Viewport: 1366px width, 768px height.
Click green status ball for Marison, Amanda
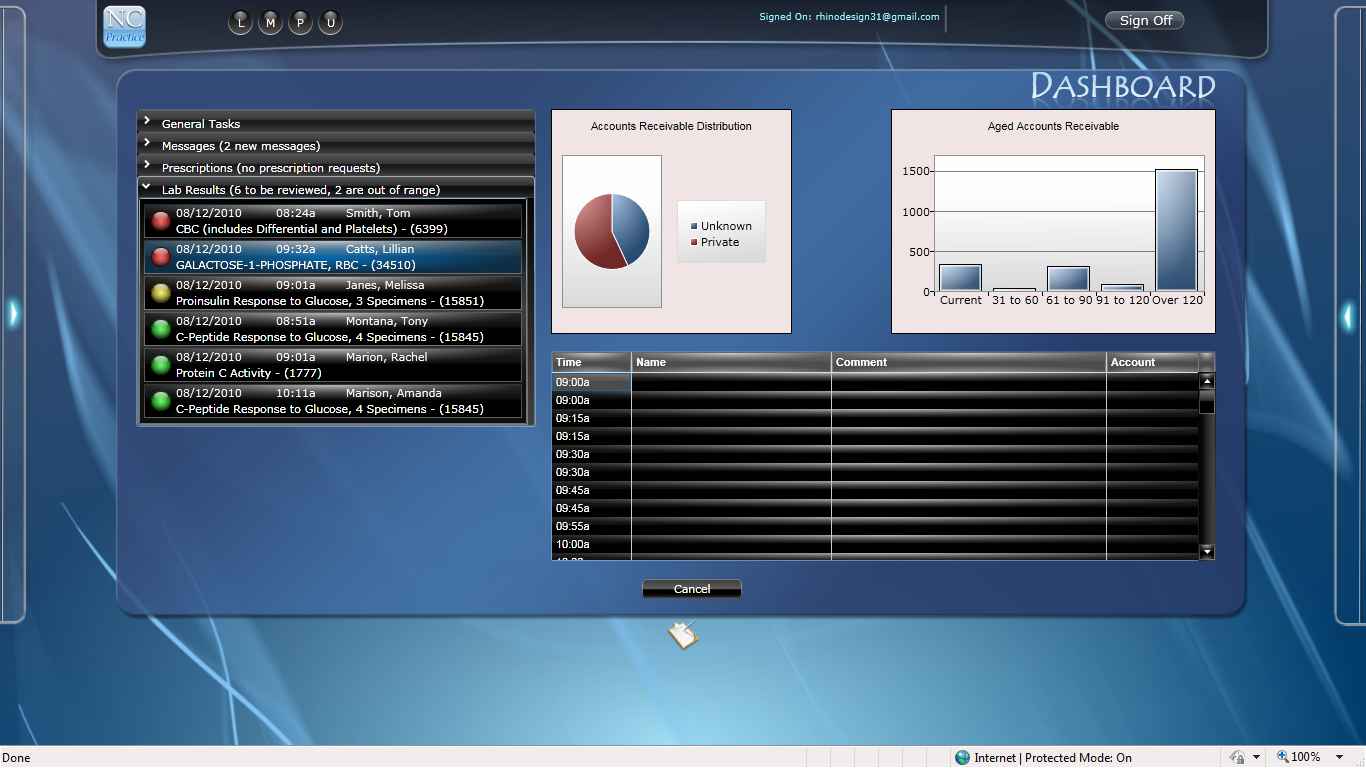pyautogui.click(x=160, y=401)
